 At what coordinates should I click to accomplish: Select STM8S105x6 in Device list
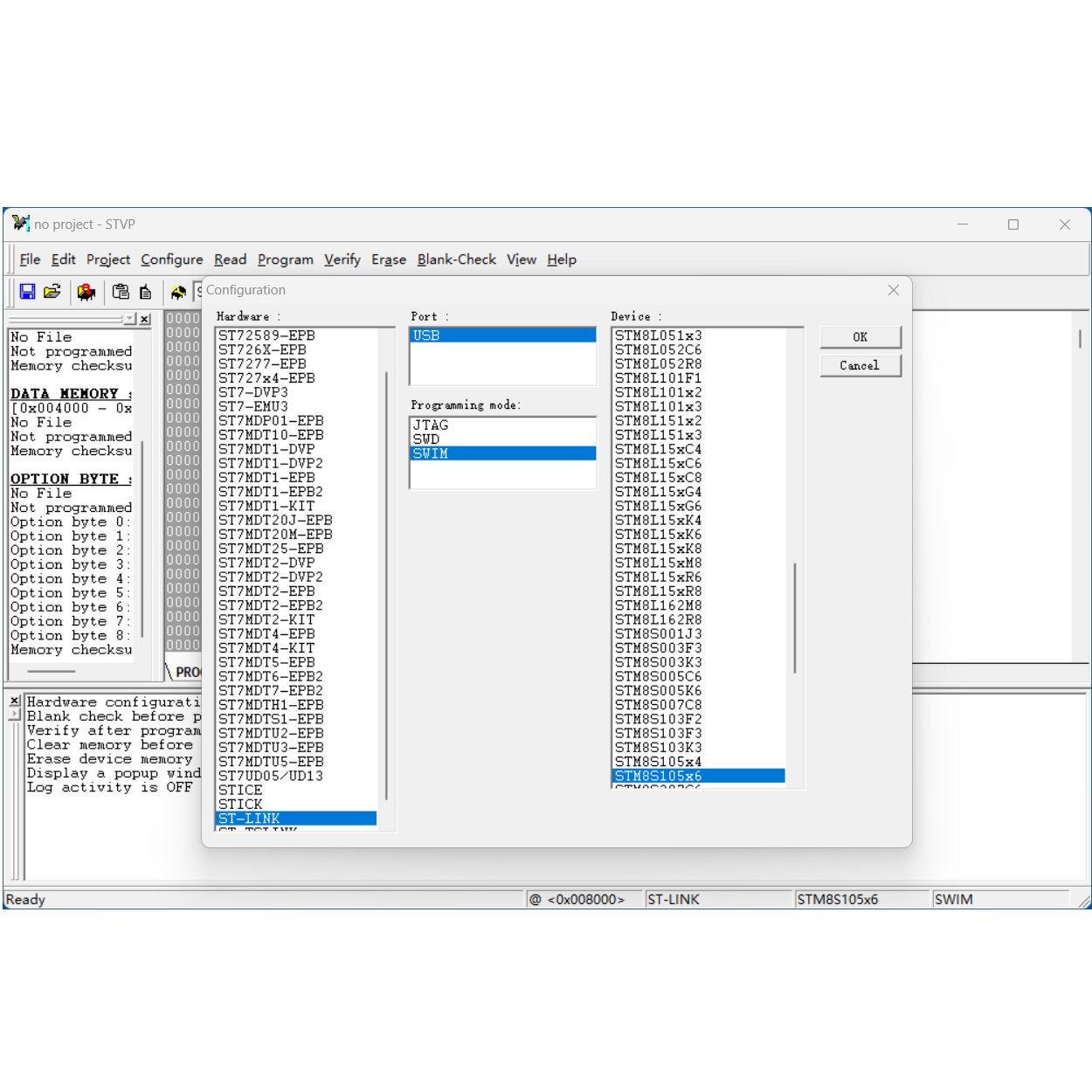698,776
